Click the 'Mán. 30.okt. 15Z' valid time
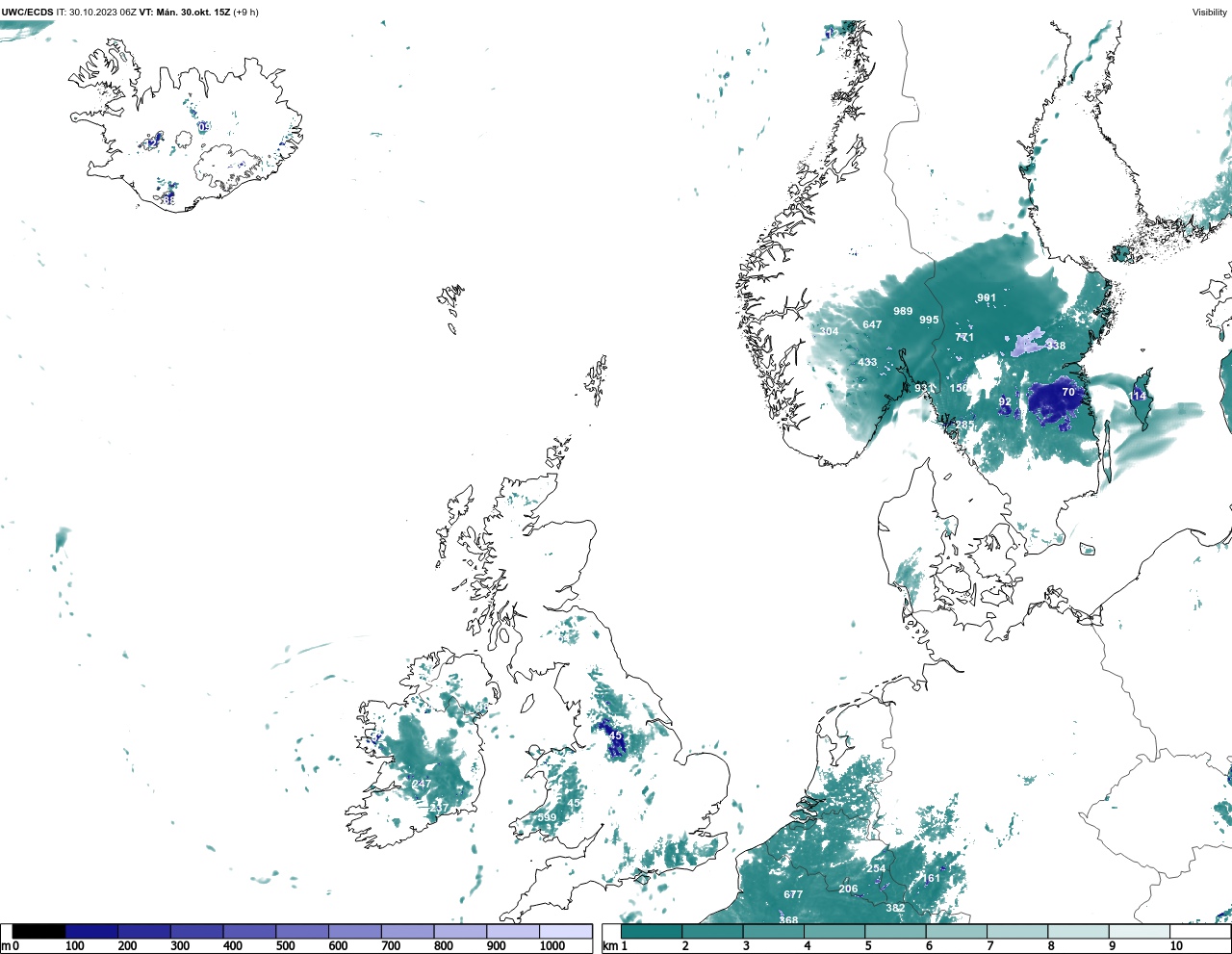The image size is (1232, 954). 192,13
